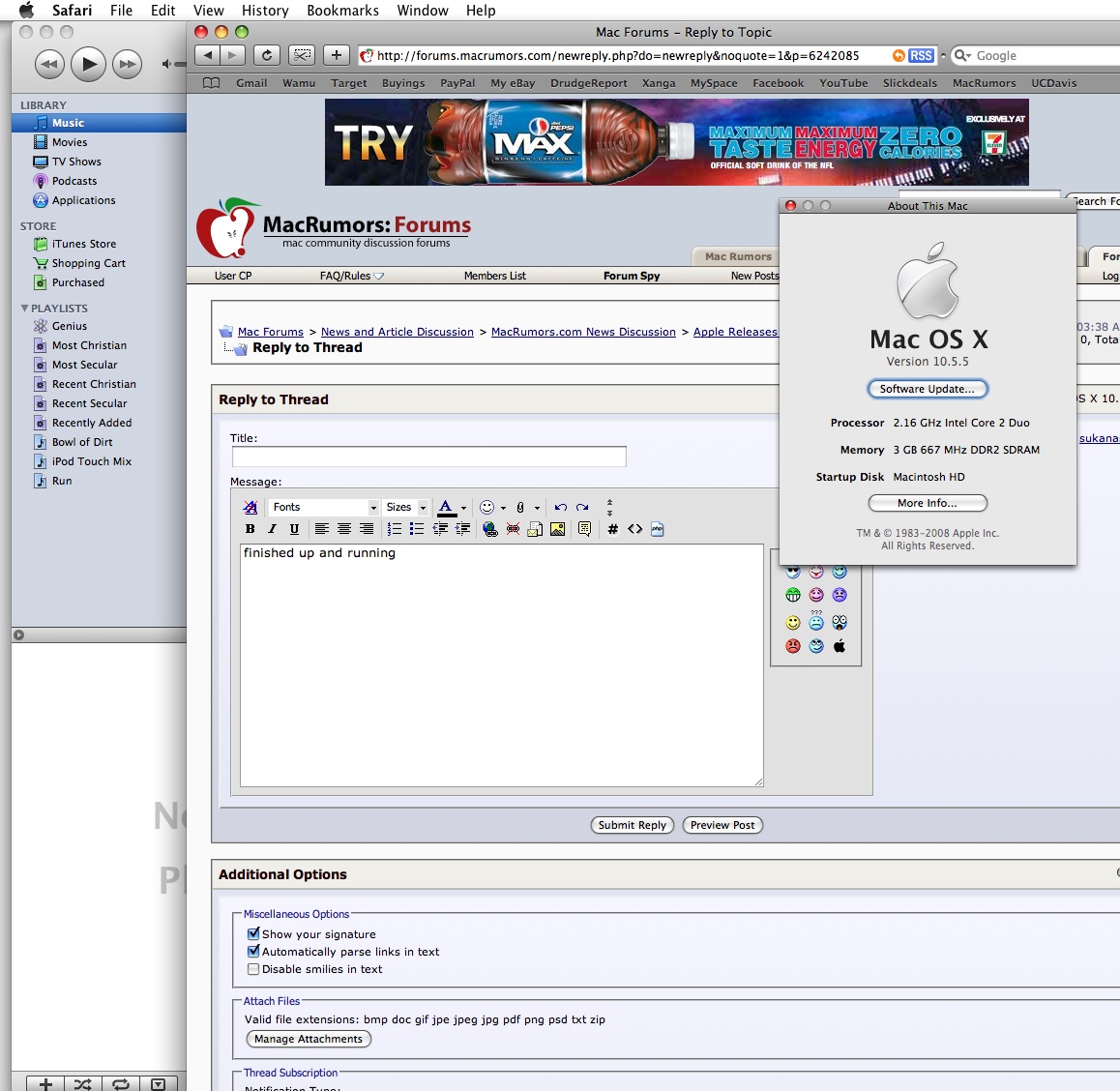Screen dimensions: 1120x1091
Task: Center align message text
Action: (x=344, y=529)
